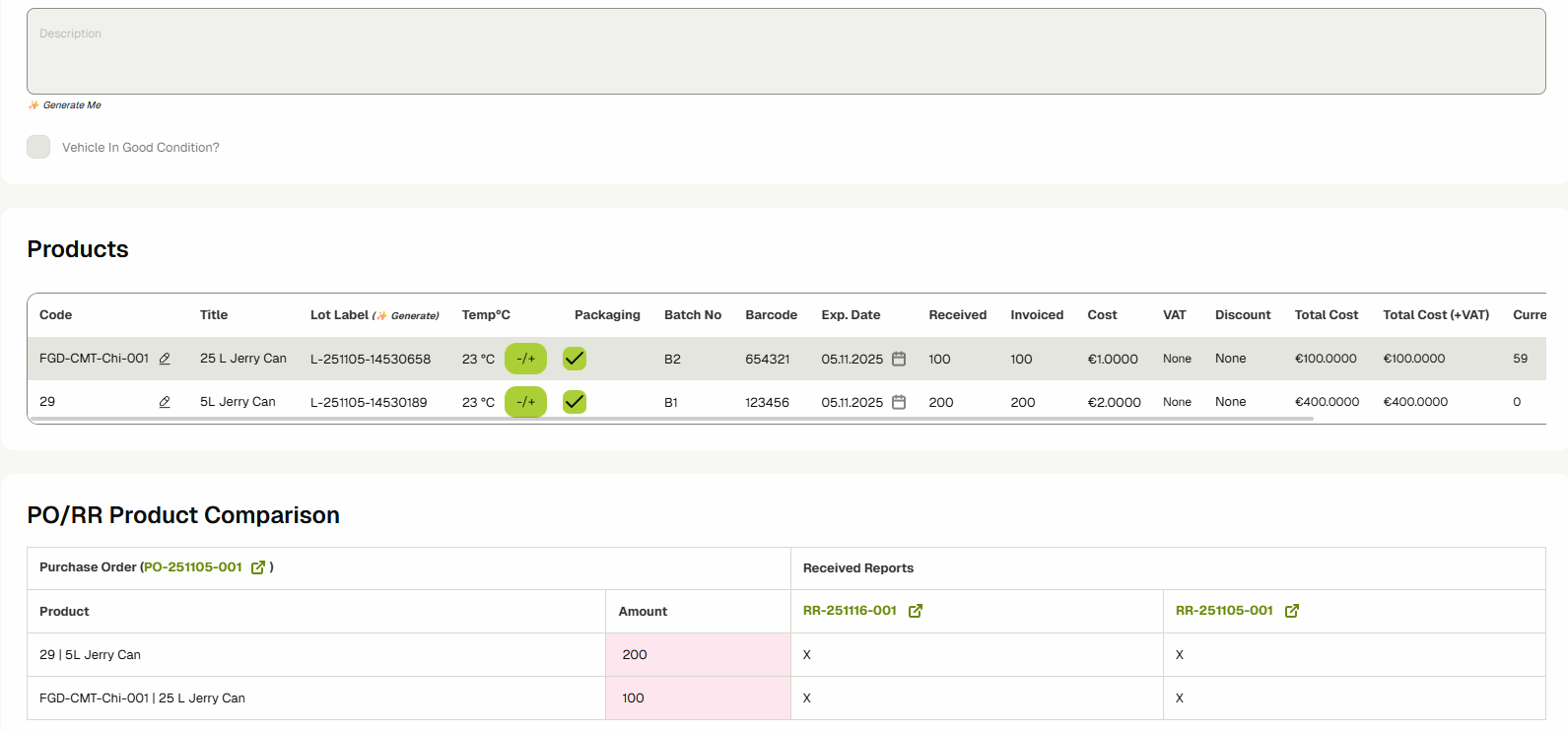
Task: Click the Generate Me sparkle icon
Action: [34, 105]
